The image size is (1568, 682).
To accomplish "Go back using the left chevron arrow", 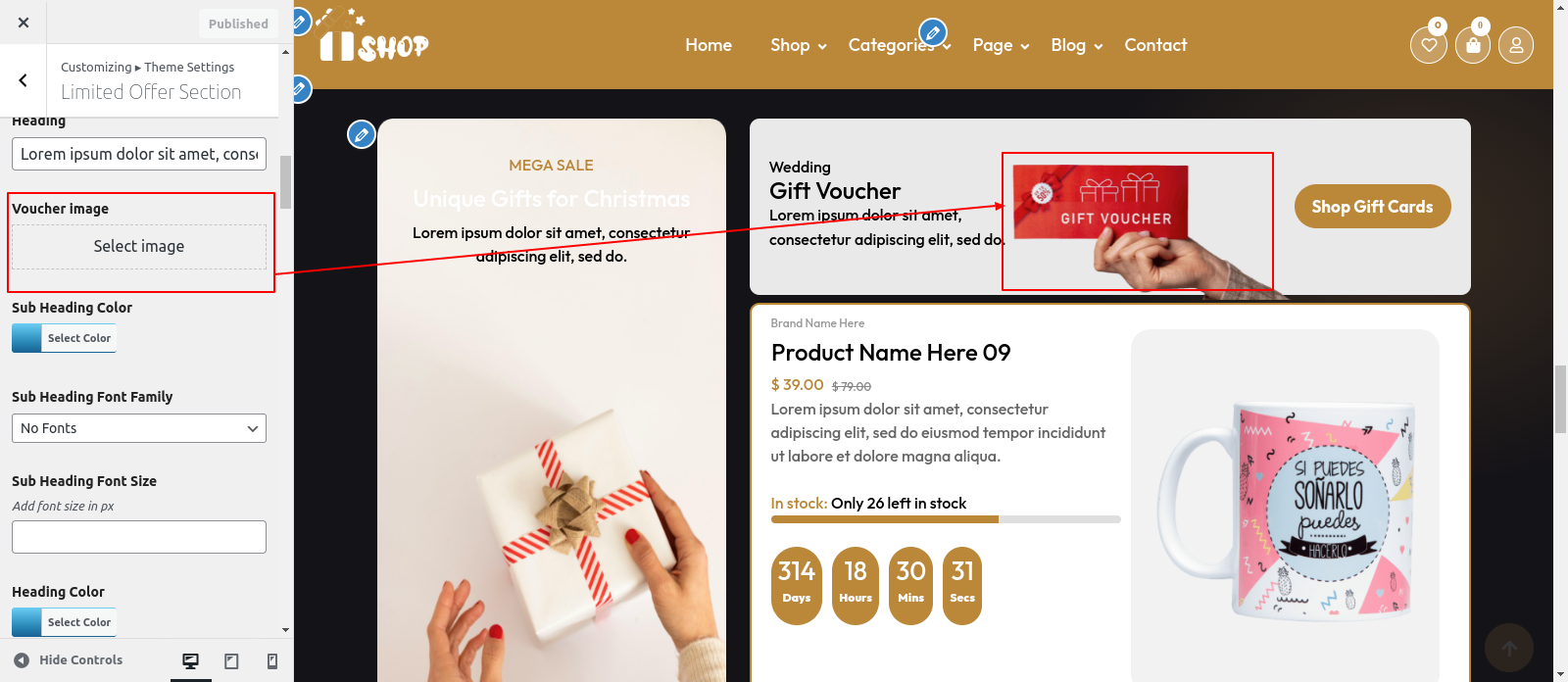I will (23, 80).
